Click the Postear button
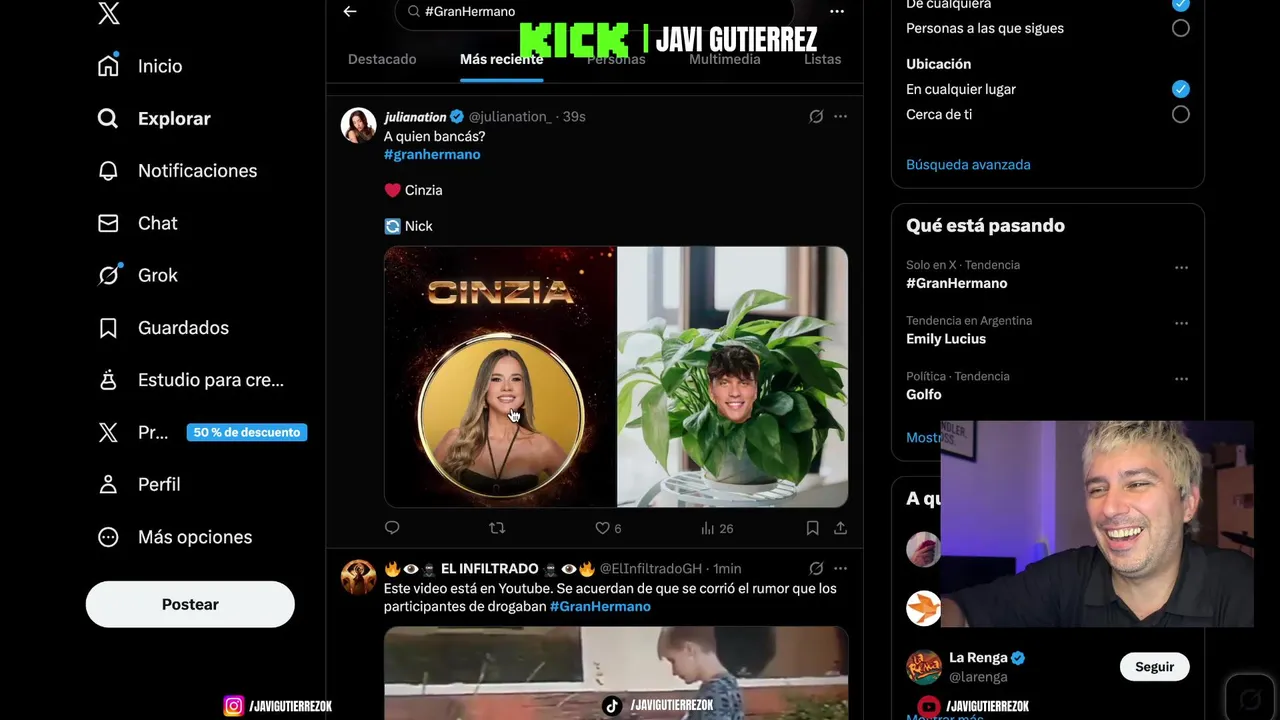Screen dimensions: 1280x720 (x=190, y=604)
